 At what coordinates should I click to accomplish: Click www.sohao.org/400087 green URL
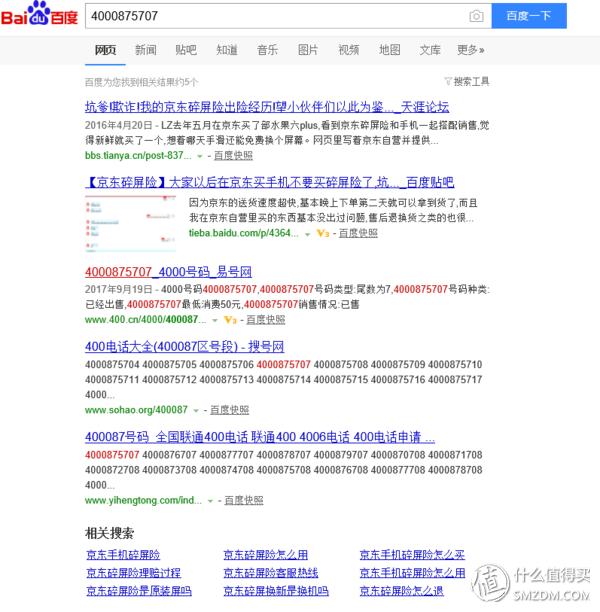[136, 410]
